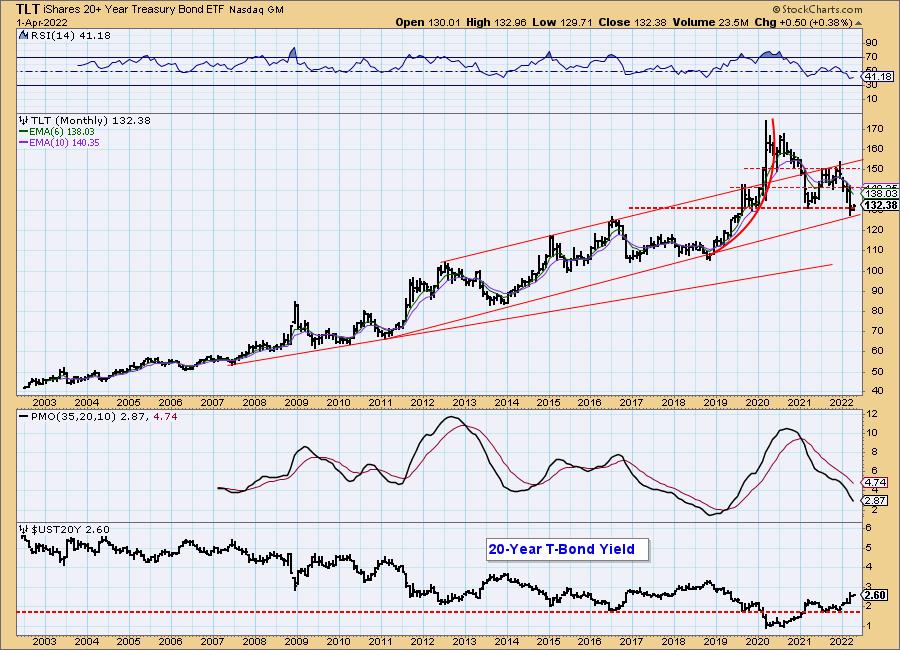The width and height of the screenshot is (900, 650).
Task: Click the purple EMA(10) legend line
Action: (x=24, y=142)
